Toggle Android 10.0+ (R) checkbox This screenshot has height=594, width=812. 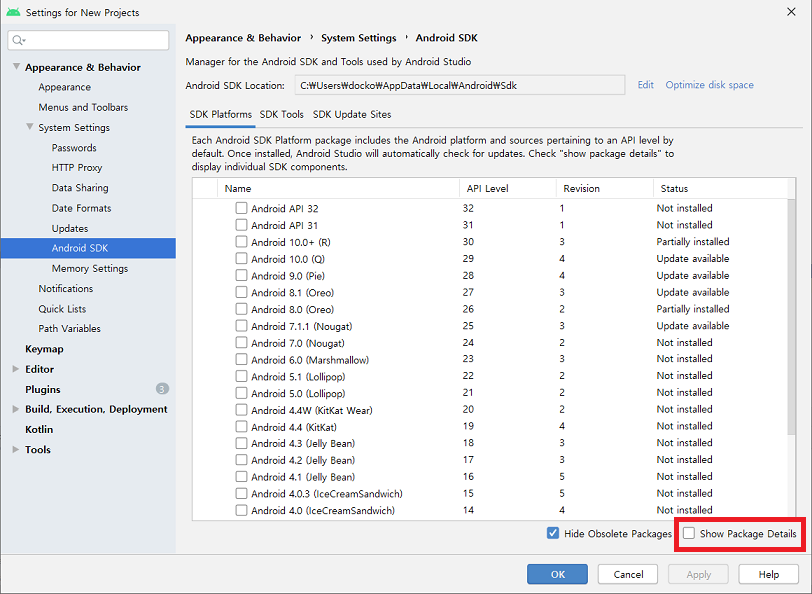(x=241, y=242)
